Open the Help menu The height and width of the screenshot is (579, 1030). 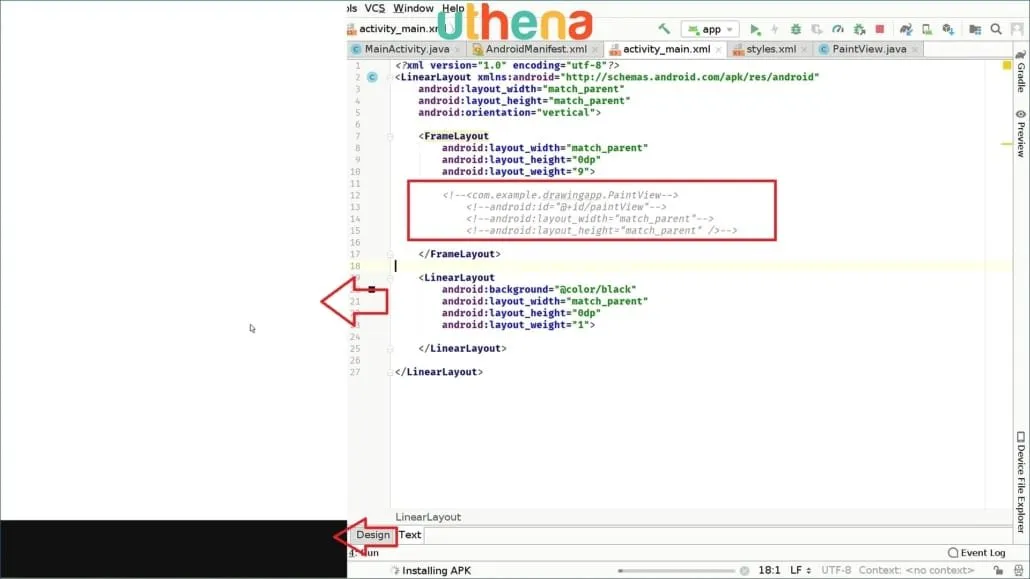[x=453, y=9]
